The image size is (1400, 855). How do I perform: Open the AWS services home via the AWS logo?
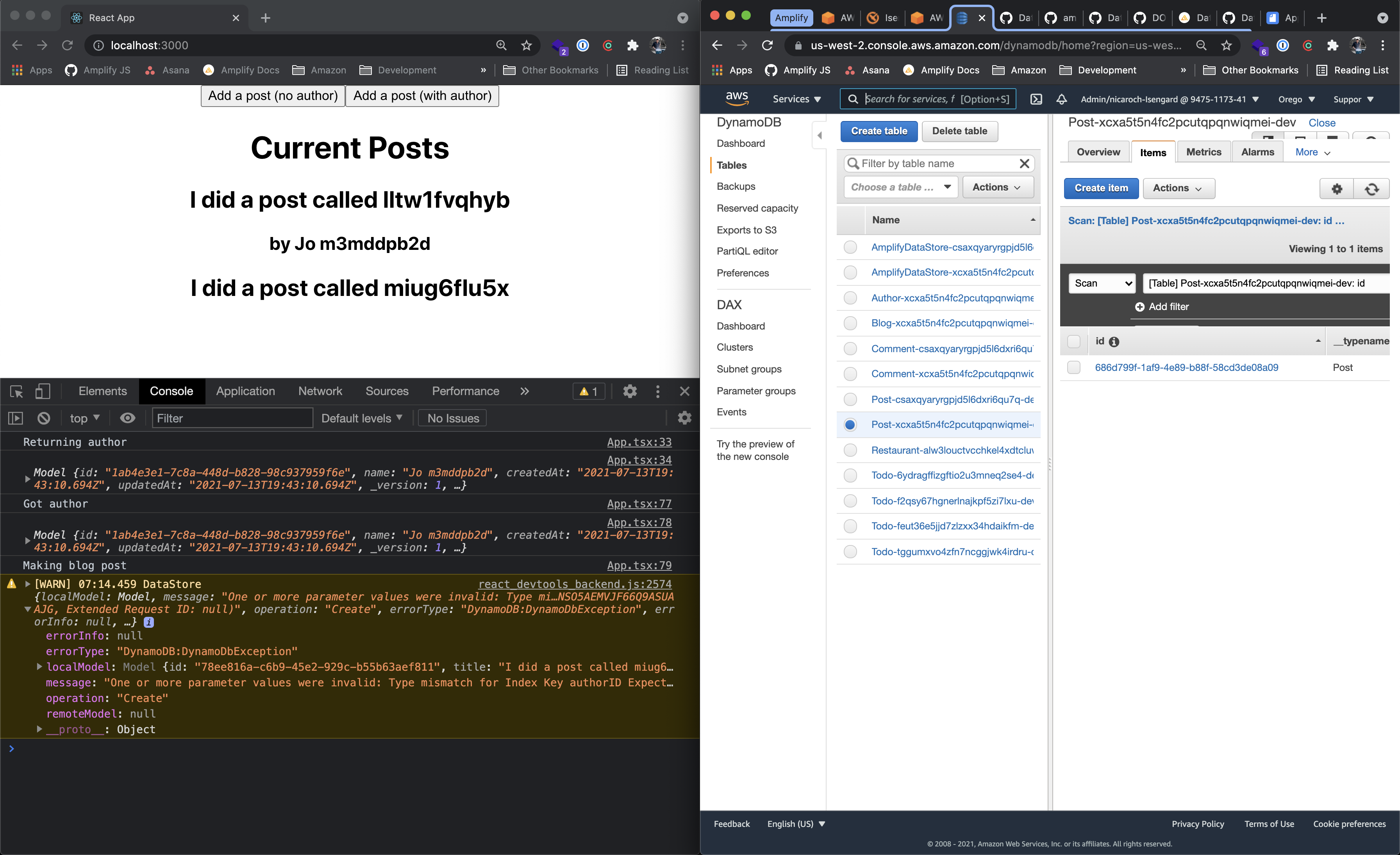[x=737, y=98]
